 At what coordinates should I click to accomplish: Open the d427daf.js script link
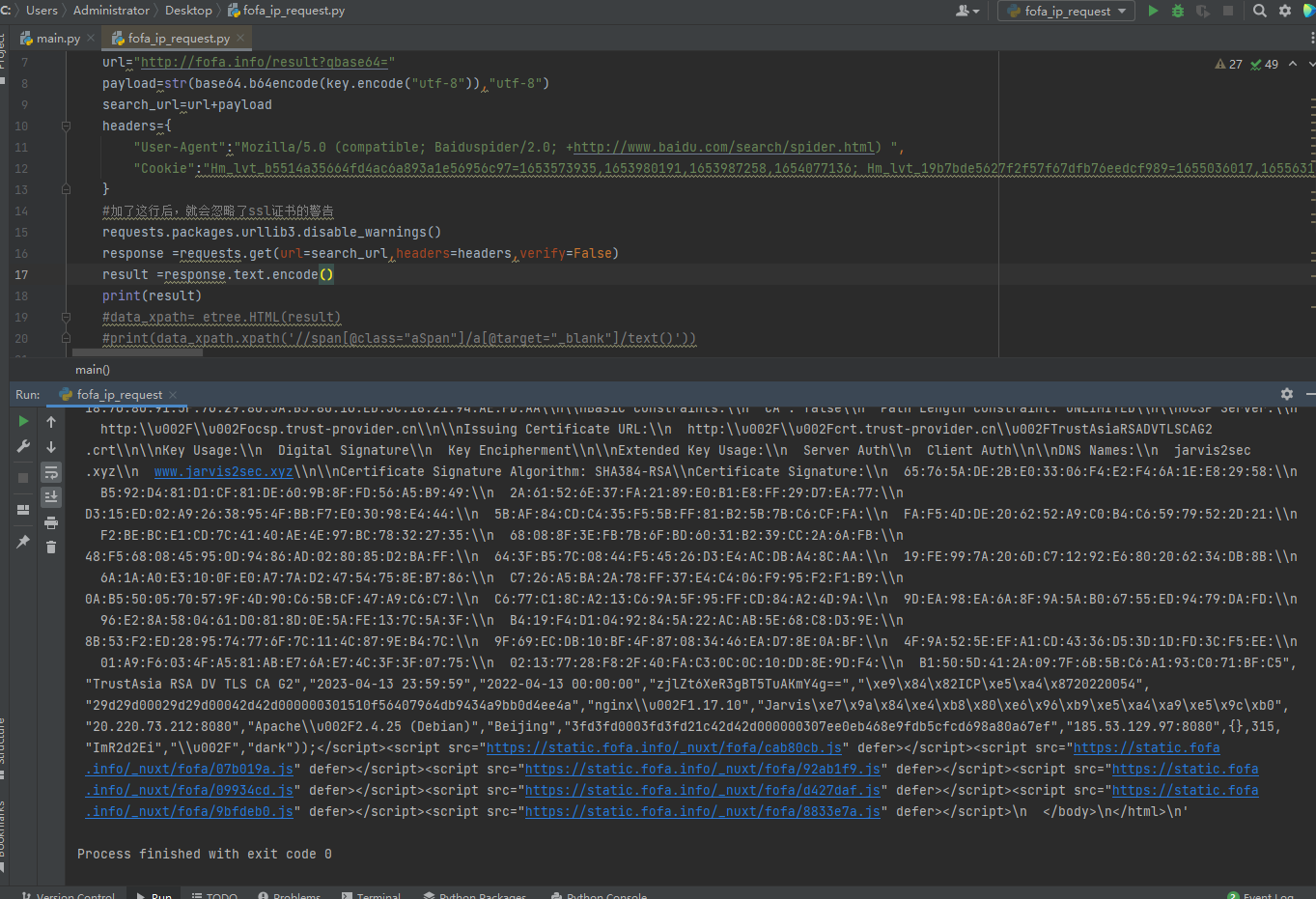point(703,790)
